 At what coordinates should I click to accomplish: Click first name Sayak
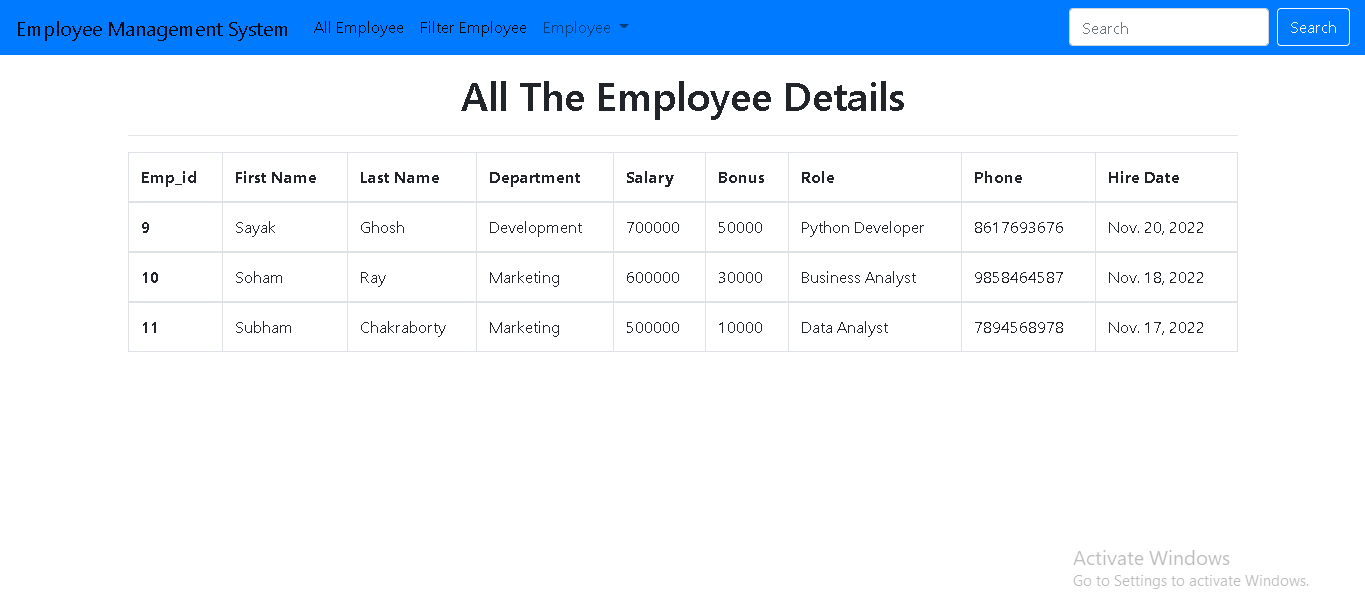tap(255, 228)
